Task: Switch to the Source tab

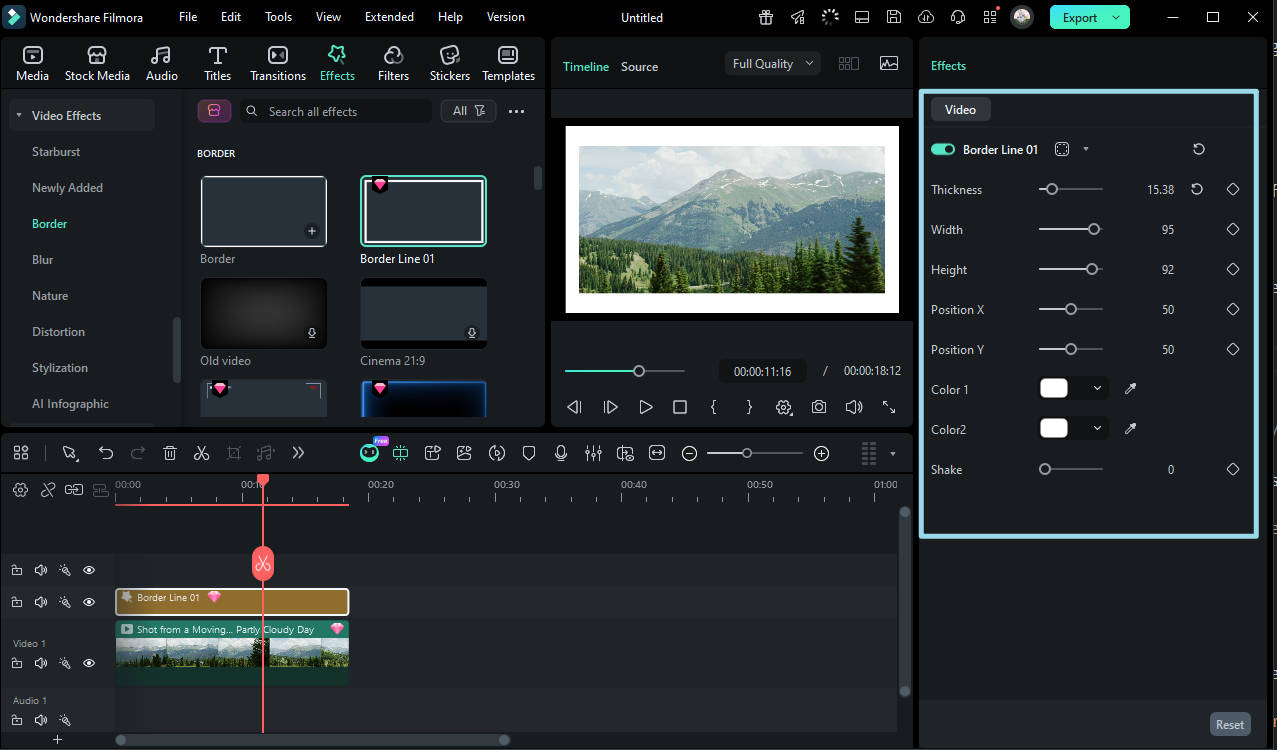Action: point(639,66)
